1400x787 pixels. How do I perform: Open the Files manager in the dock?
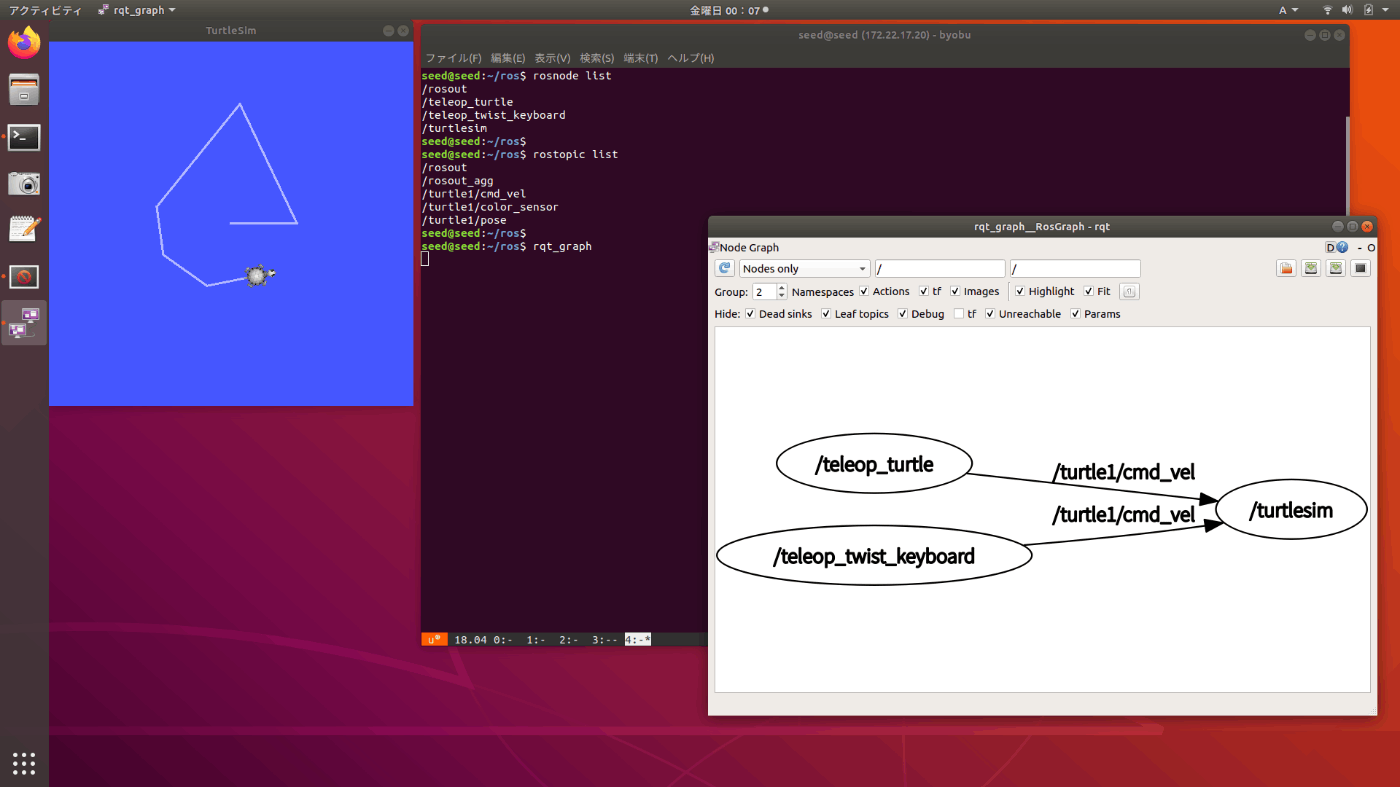point(24,90)
